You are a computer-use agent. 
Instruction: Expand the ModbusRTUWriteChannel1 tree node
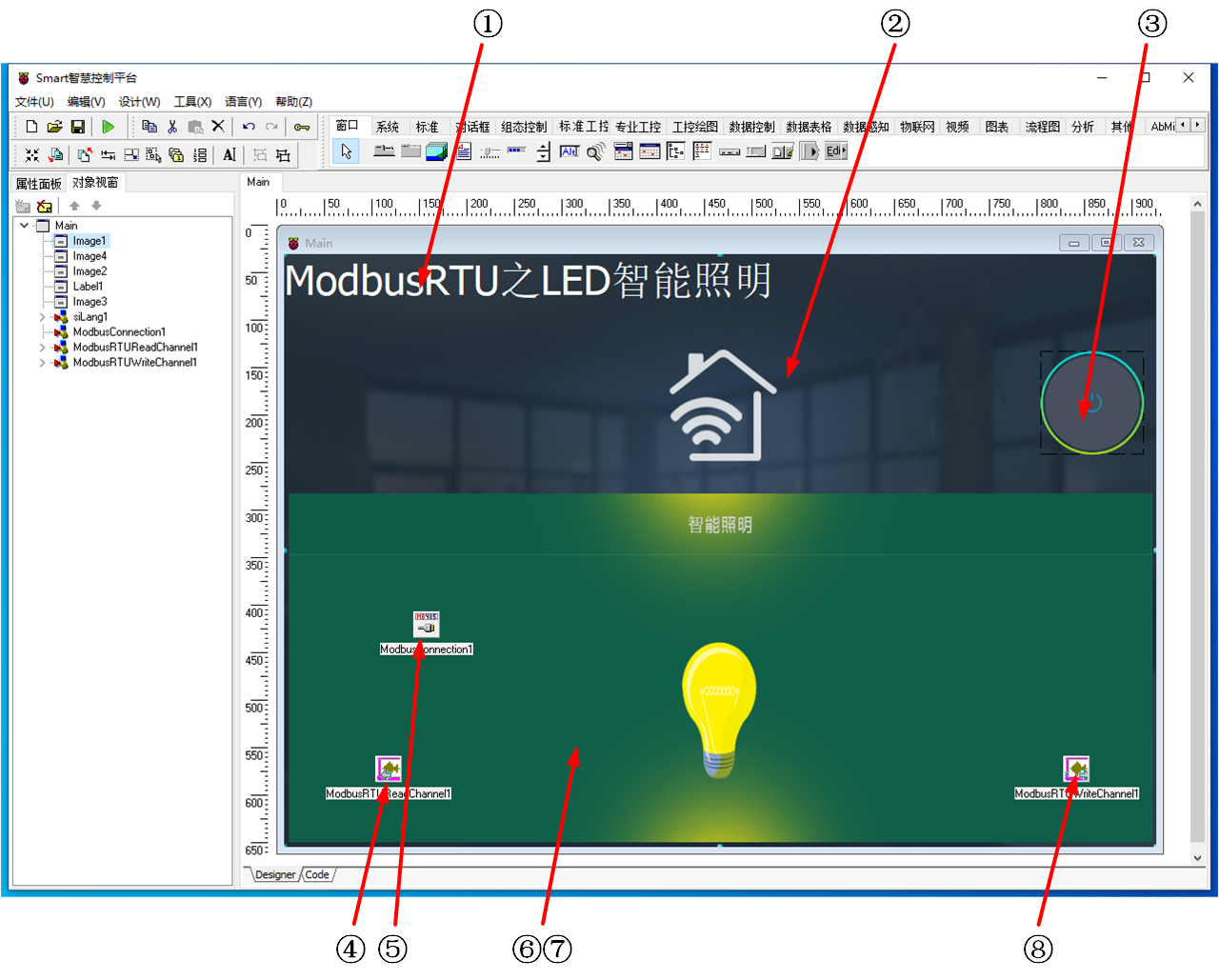(x=42, y=363)
